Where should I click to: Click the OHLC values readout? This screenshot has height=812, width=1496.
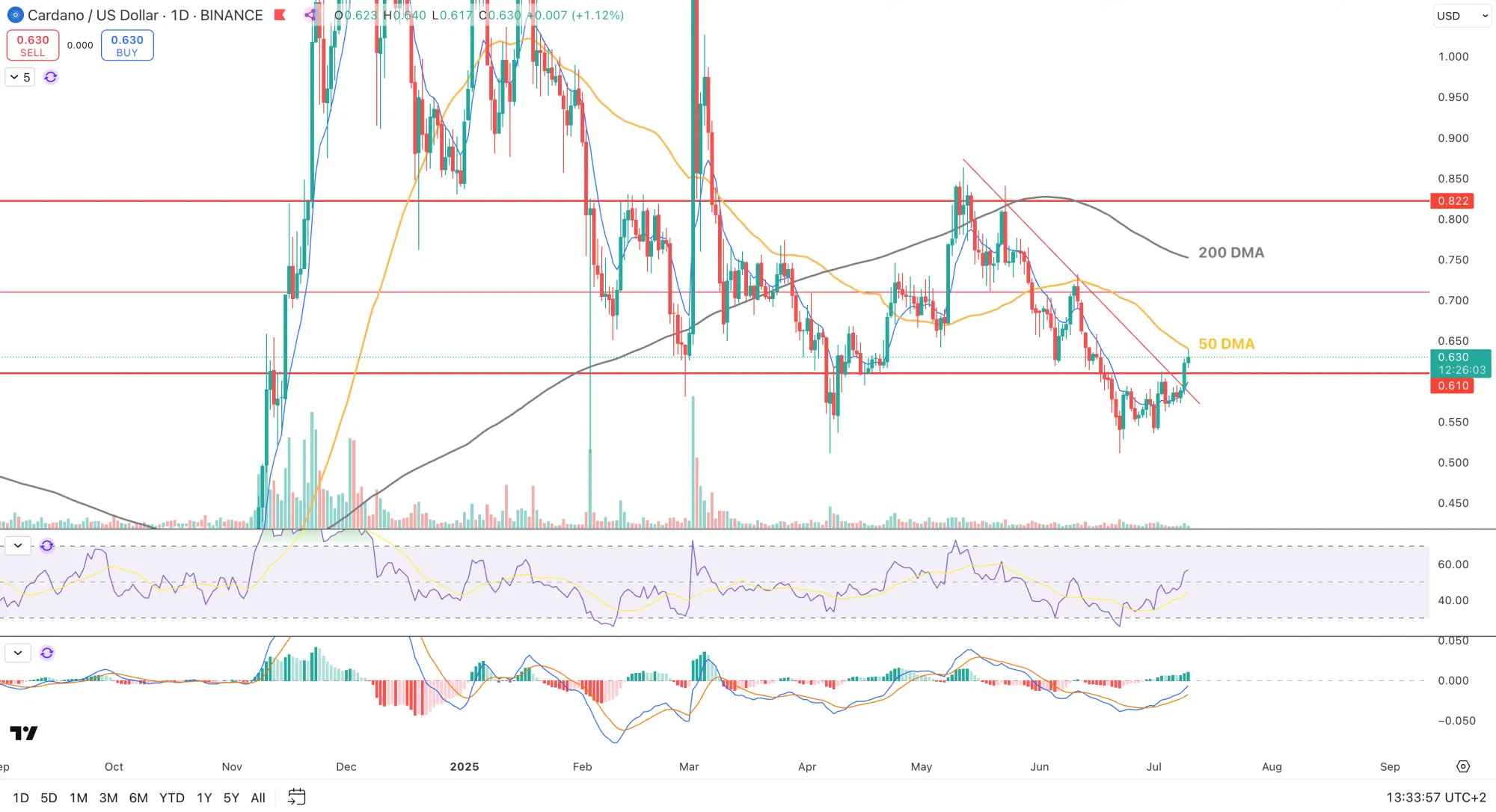(479, 15)
